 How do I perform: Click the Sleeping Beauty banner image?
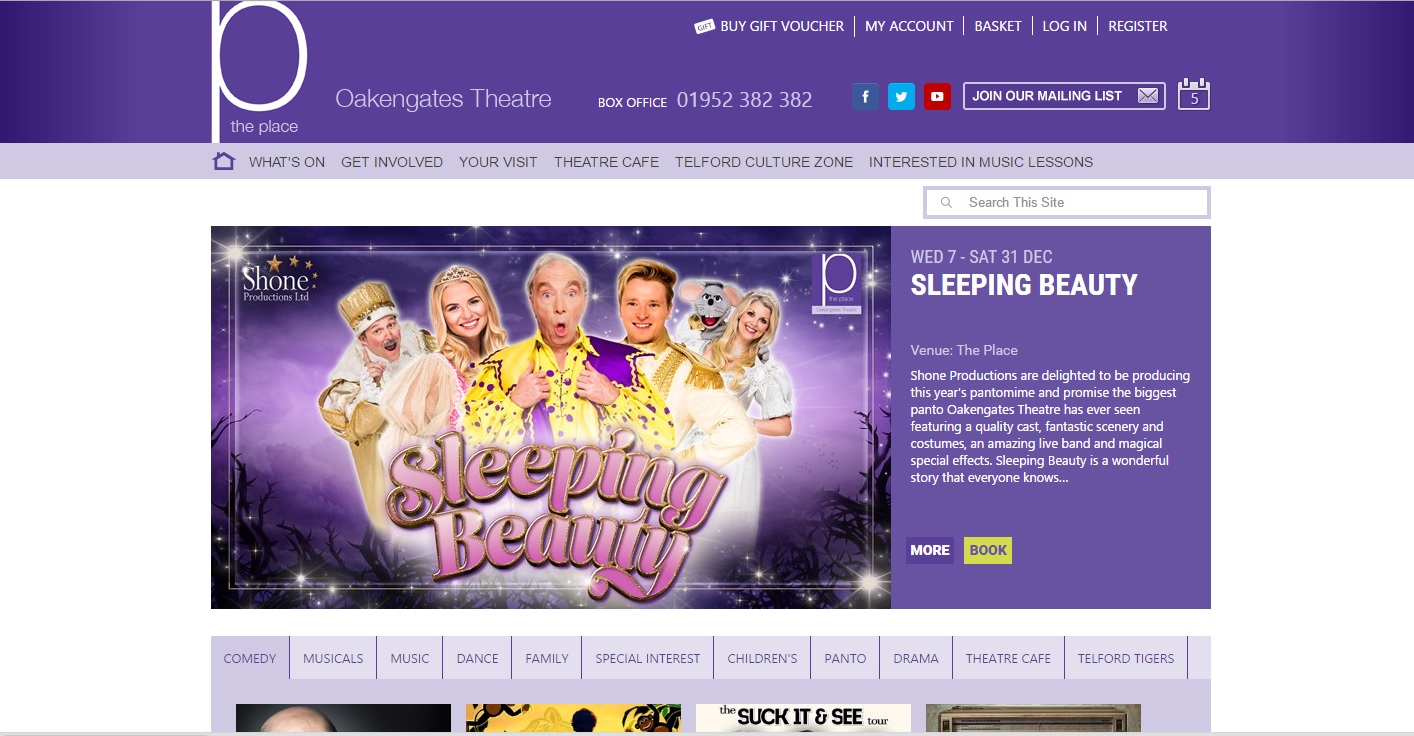[550, 417]
